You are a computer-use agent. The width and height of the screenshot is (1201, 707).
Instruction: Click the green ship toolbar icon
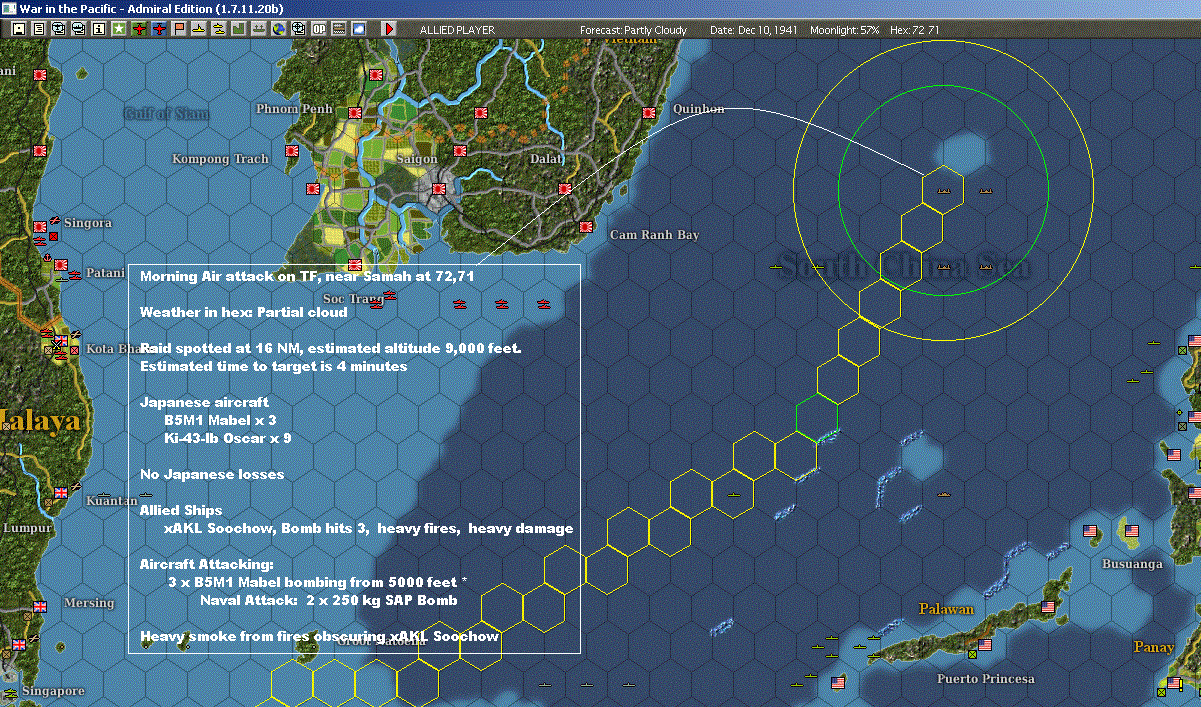click(x=259, y=29)
